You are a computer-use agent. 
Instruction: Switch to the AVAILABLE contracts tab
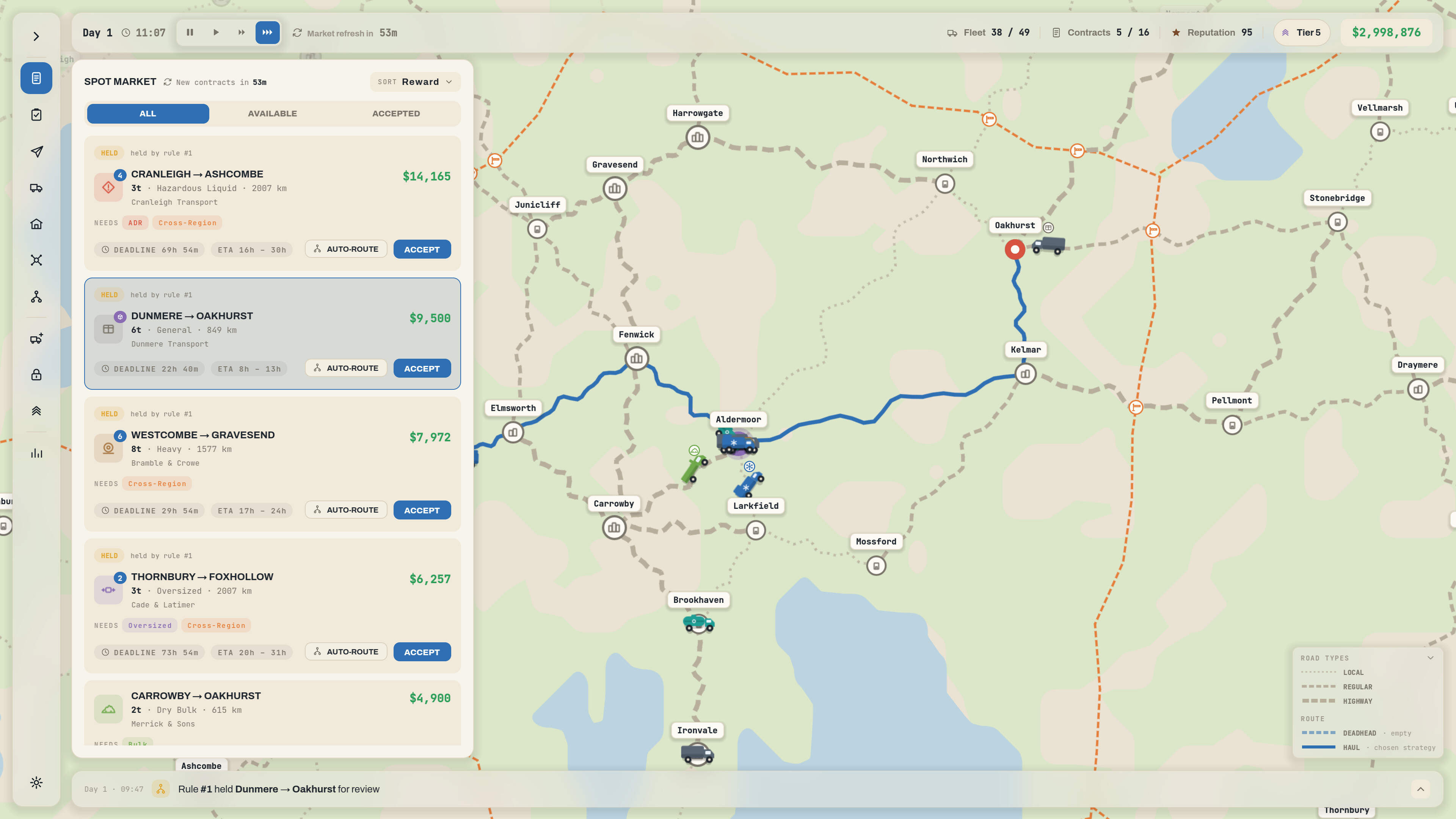tap(273, 114)
